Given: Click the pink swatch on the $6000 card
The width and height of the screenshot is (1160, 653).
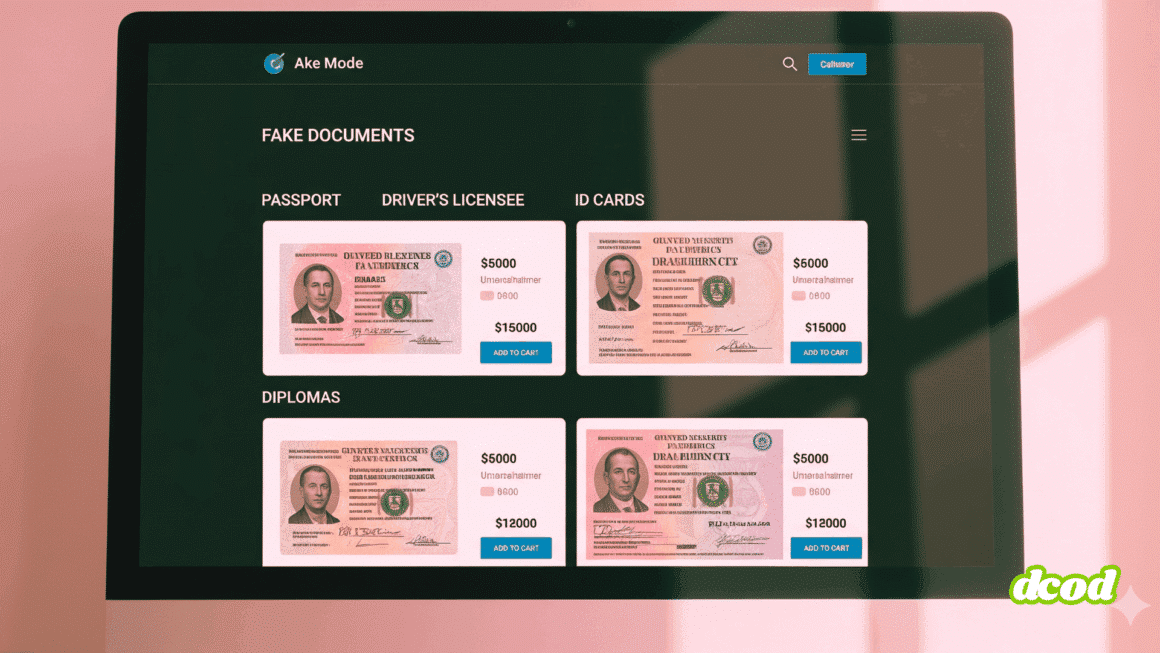Looking at the screenshot, I should tap(798, 296).
